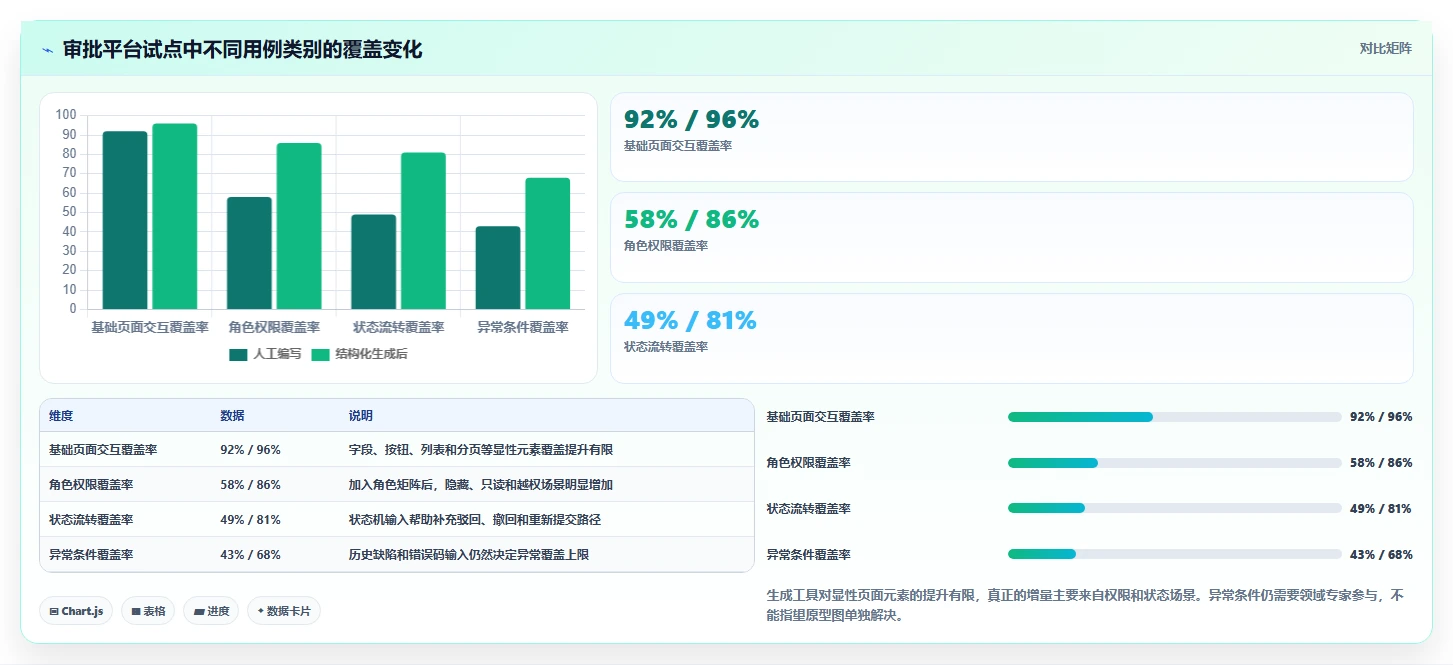Click the 角色权限覆盖率 table row name
This screenshot has height=665, width=1453.
(91, 485)
